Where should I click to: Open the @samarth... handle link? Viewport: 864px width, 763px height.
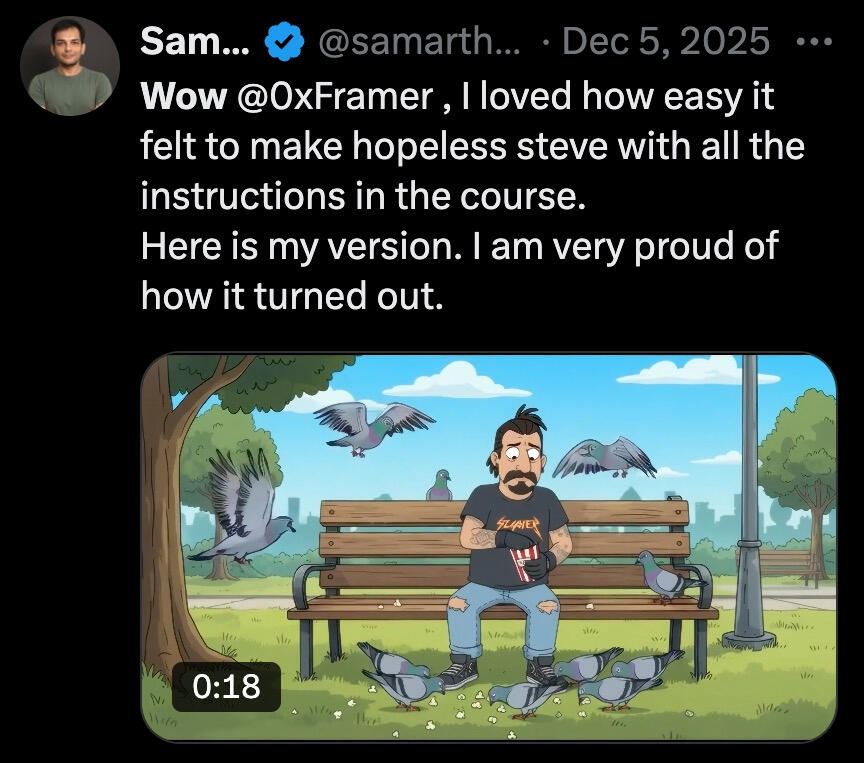point(418,41)
